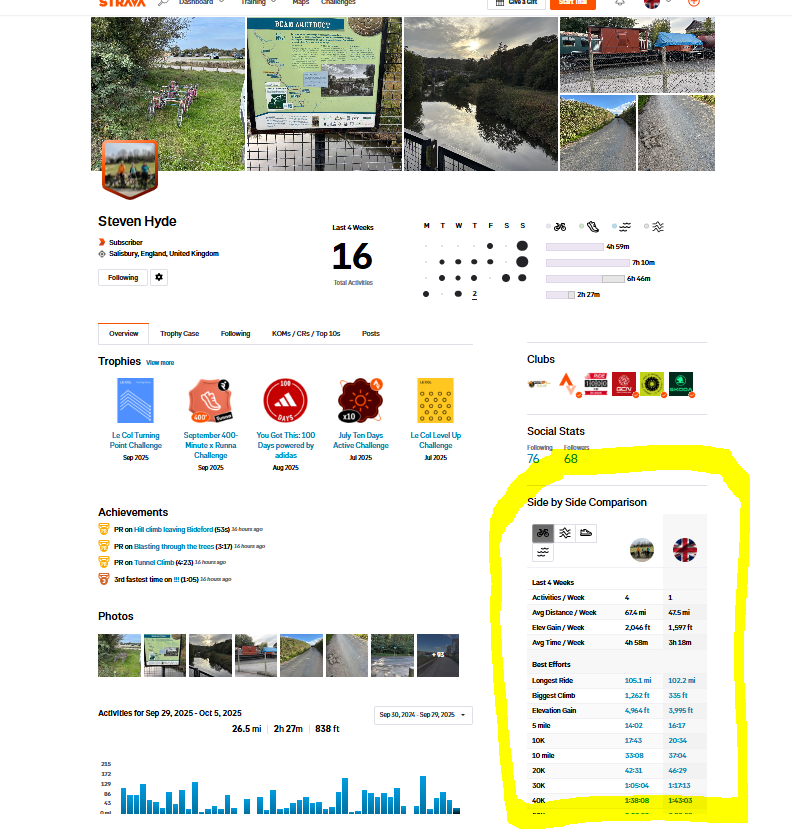Click the bike icon above weekly time bars

point(560,227)
